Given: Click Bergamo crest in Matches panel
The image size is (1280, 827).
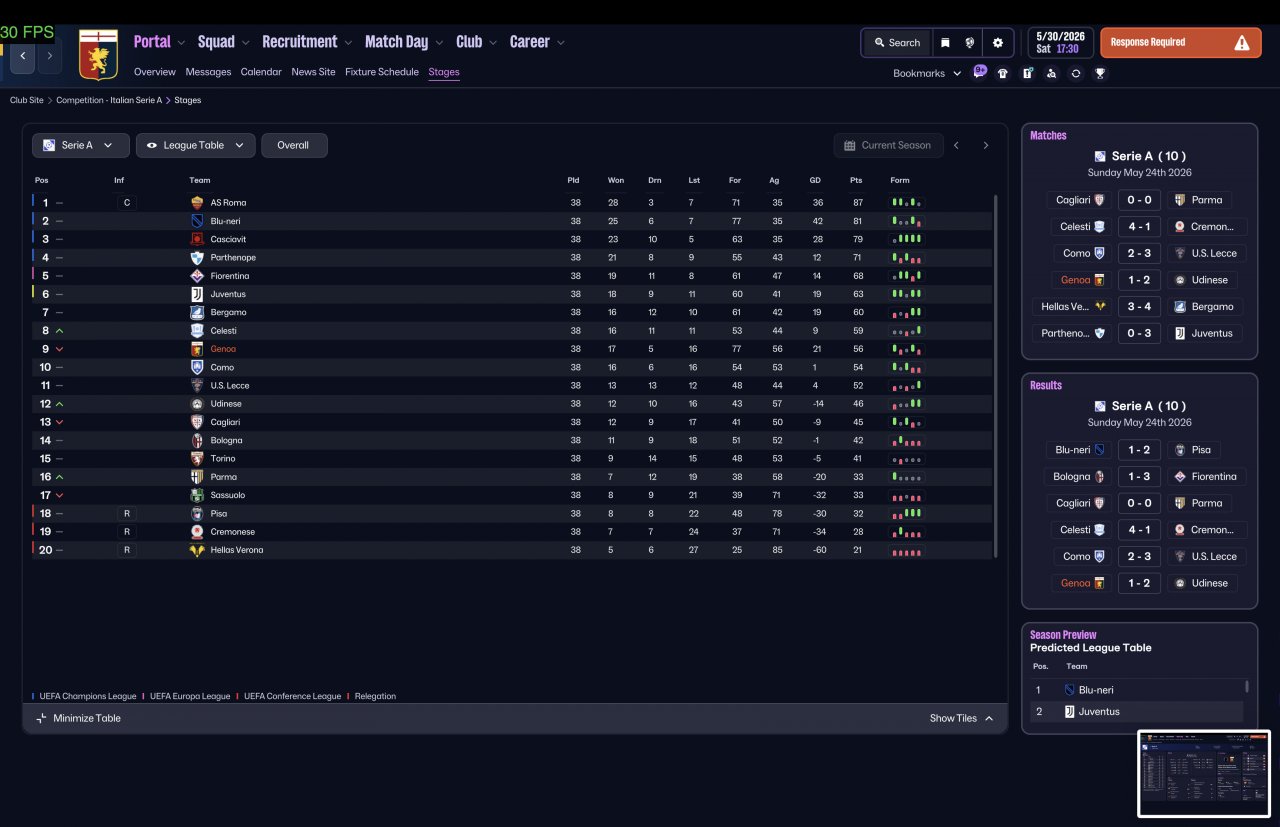Looking at the screenshot, I should [1180, 307].
